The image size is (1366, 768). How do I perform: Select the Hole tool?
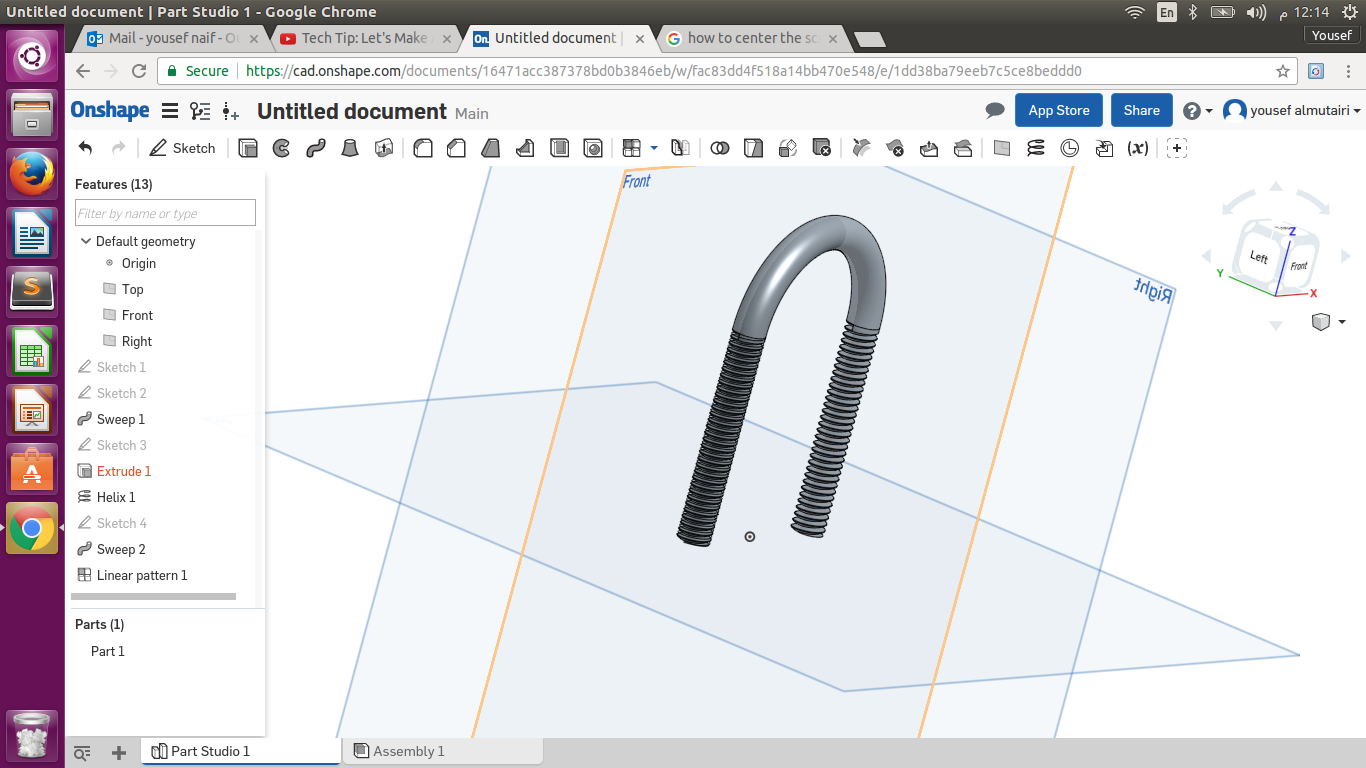[x=594, y=148]
